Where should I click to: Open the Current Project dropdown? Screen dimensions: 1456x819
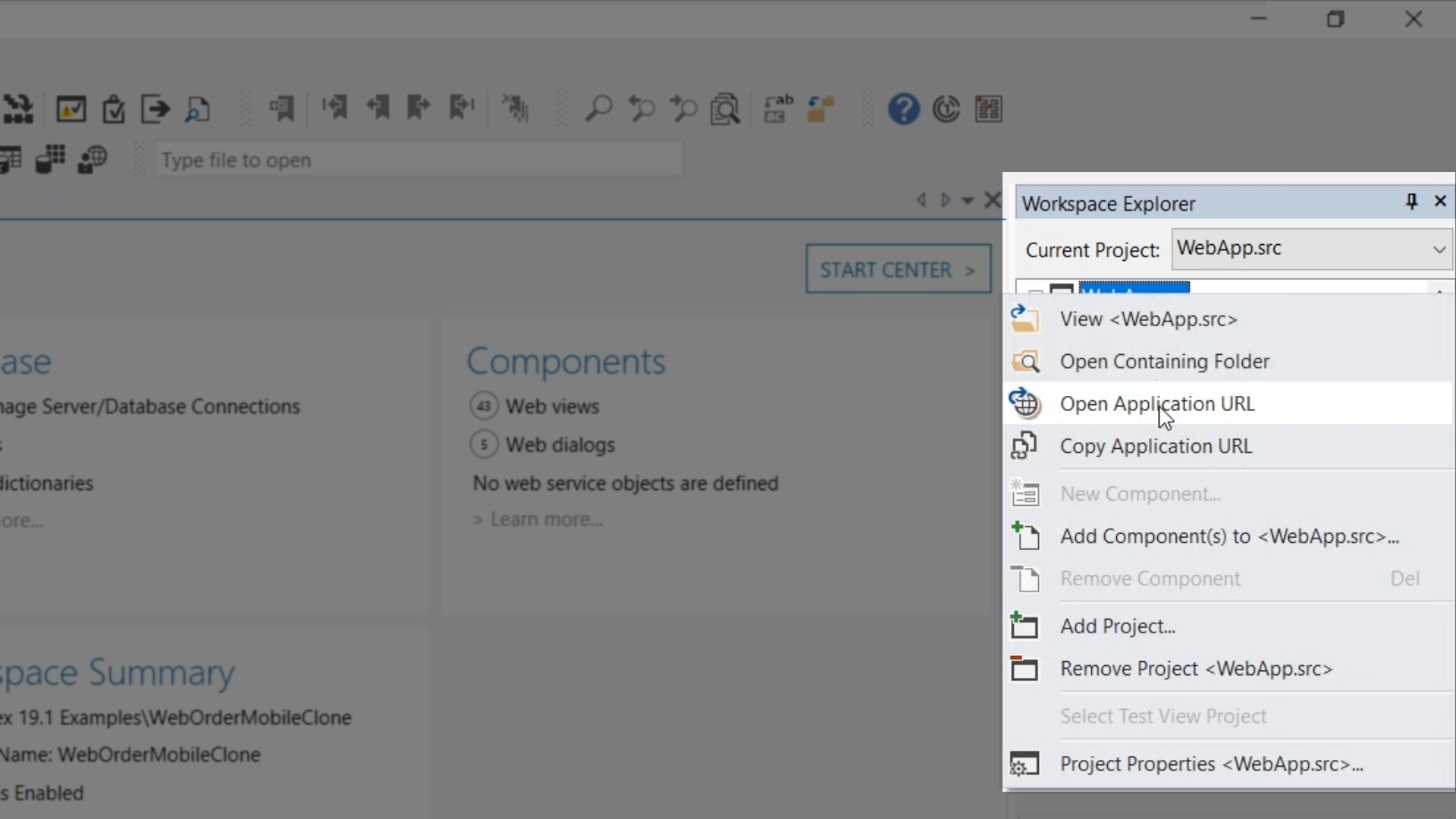pos(1439,249)
